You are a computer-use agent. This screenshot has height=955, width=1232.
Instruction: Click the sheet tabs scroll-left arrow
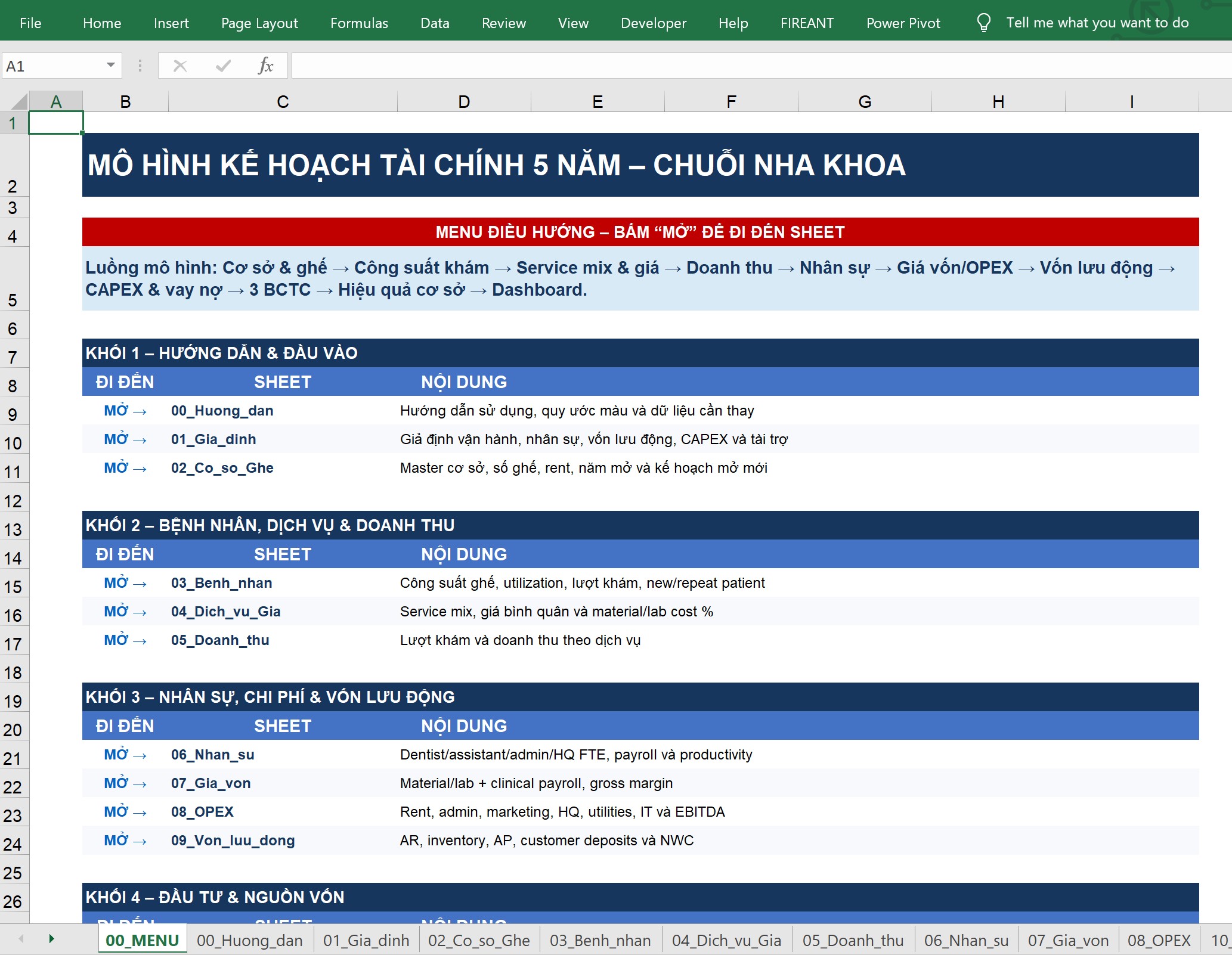click(x=21, y=939)
